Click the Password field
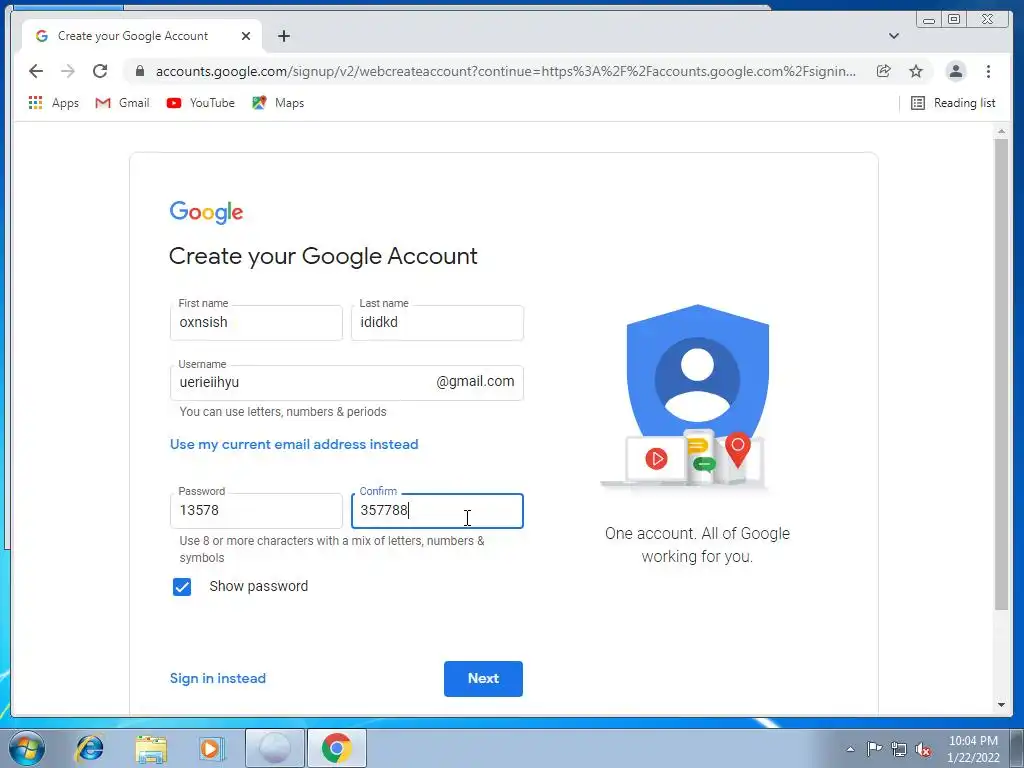1024x768 pixels. (x=256, y=511)
